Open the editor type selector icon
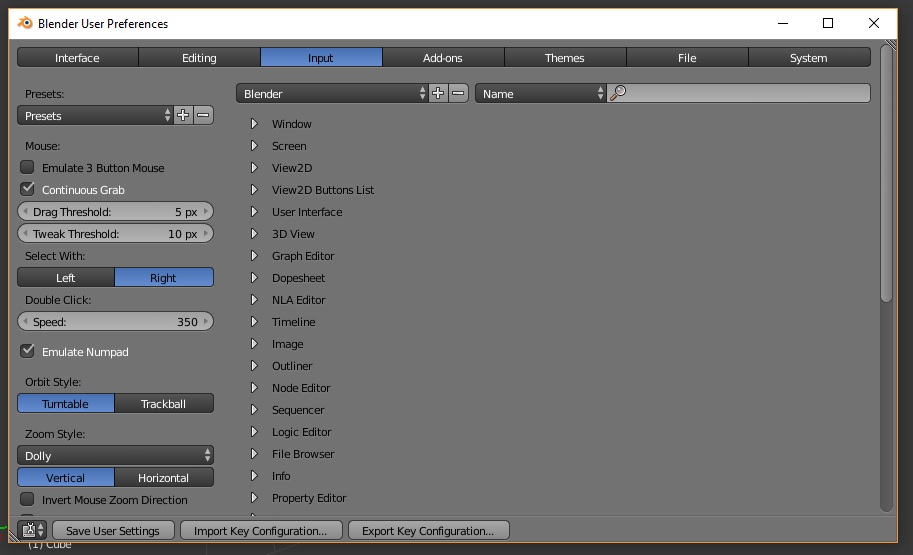The image size is (913, 555). pos(33,531)
